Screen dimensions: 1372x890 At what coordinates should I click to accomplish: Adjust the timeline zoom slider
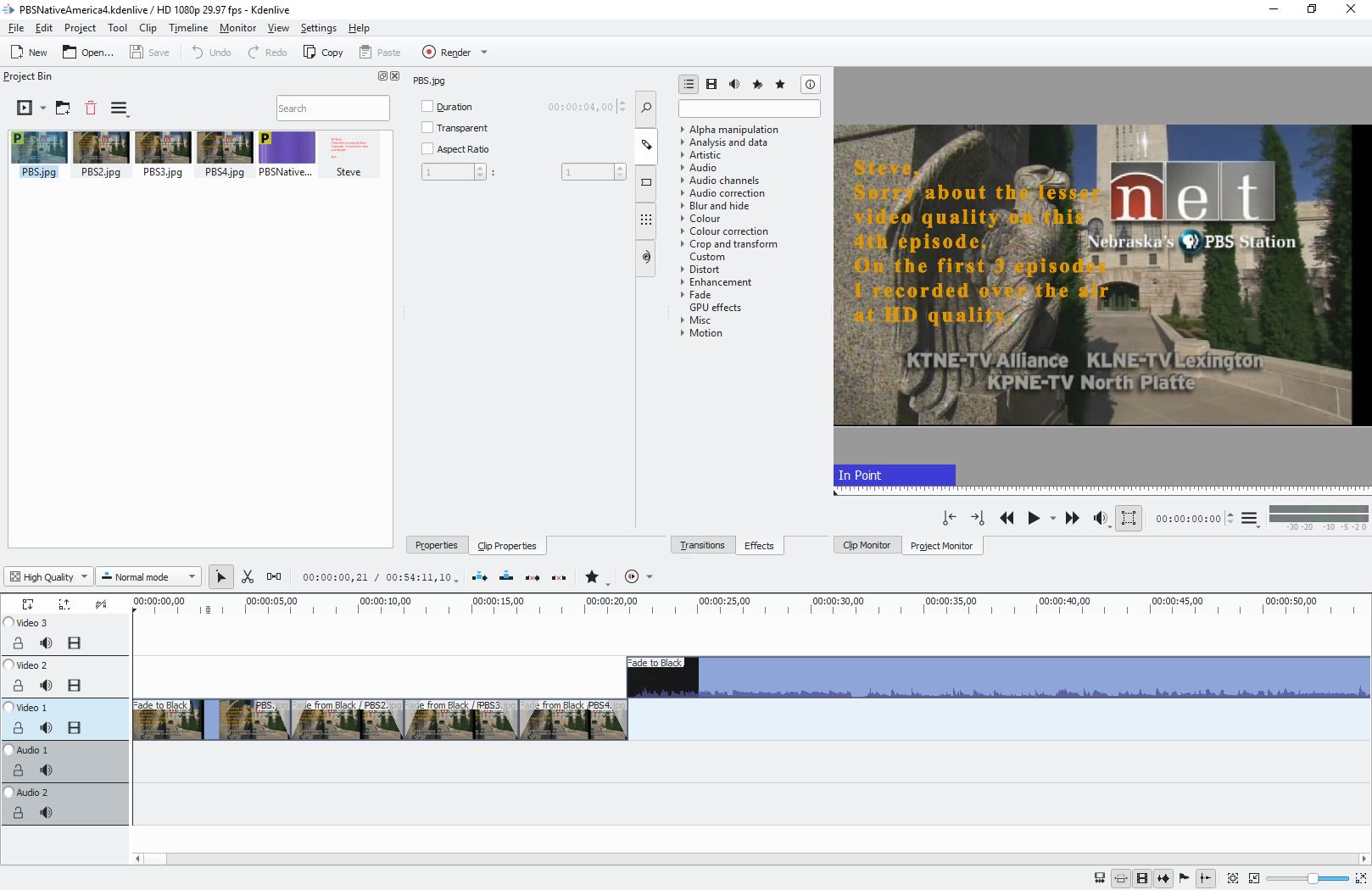coord(1312,878)
